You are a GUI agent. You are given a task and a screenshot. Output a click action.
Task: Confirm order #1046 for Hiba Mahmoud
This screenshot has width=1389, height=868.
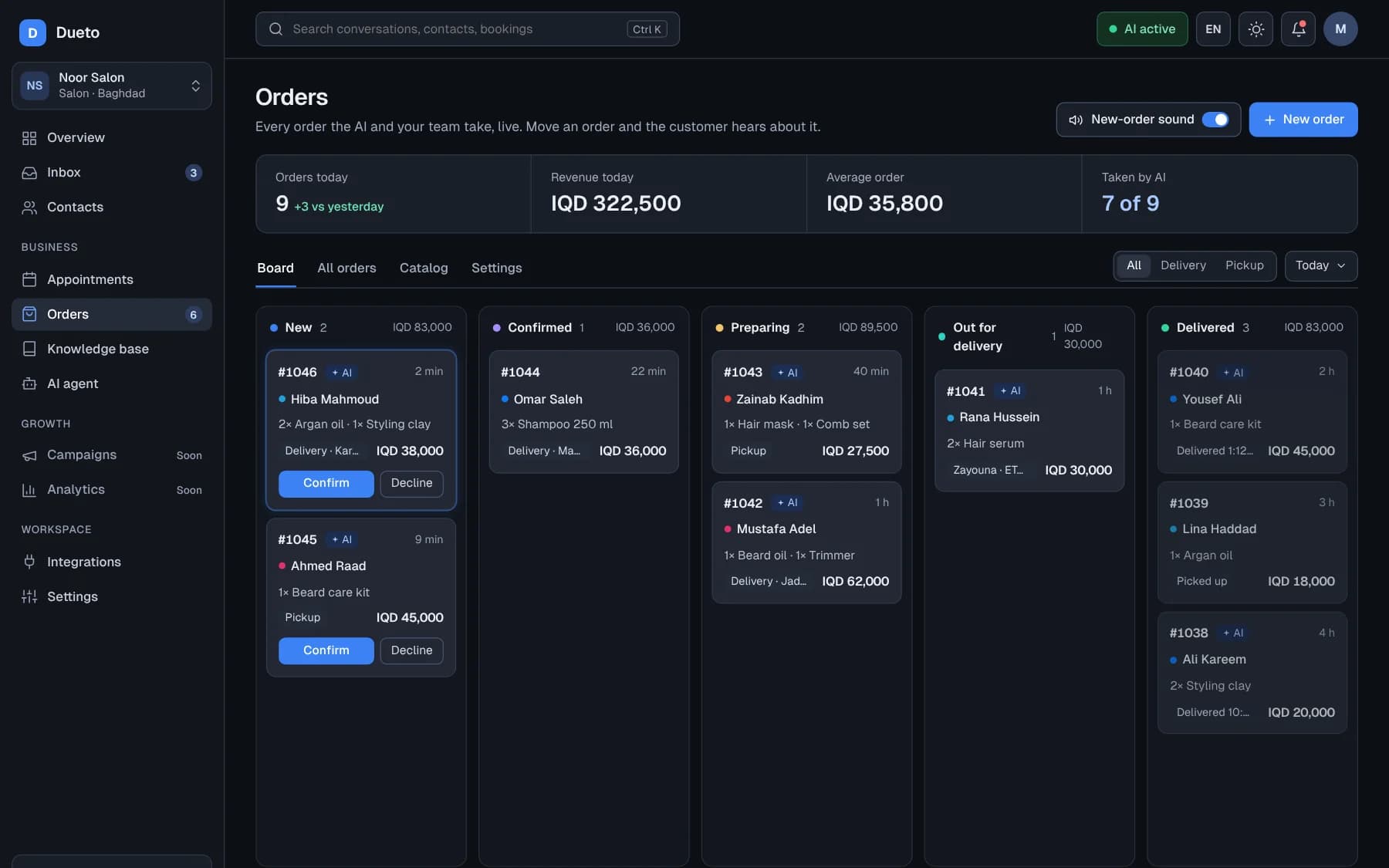326,483
